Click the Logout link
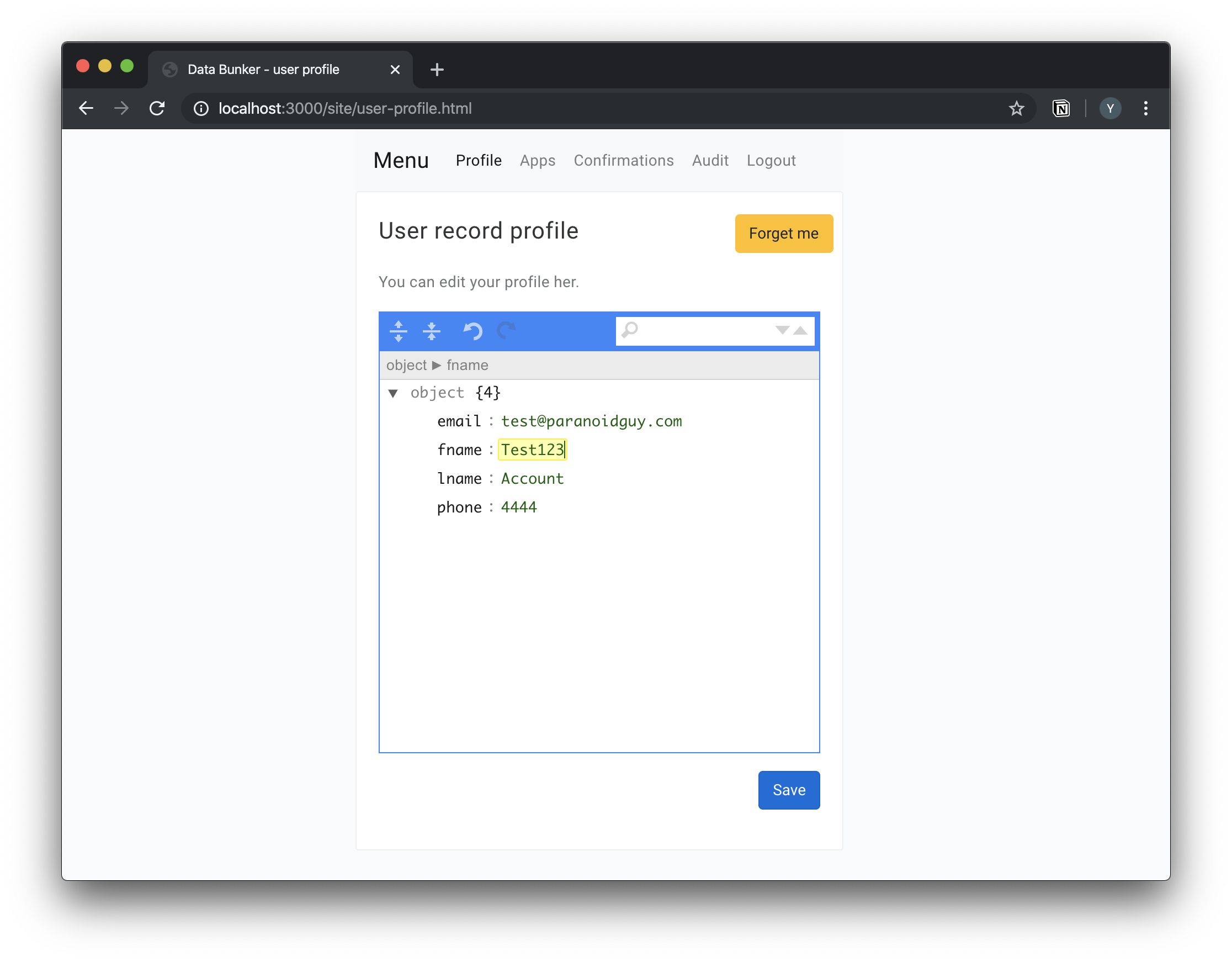This screenshot has width=1232, height=962. [771, 161]
